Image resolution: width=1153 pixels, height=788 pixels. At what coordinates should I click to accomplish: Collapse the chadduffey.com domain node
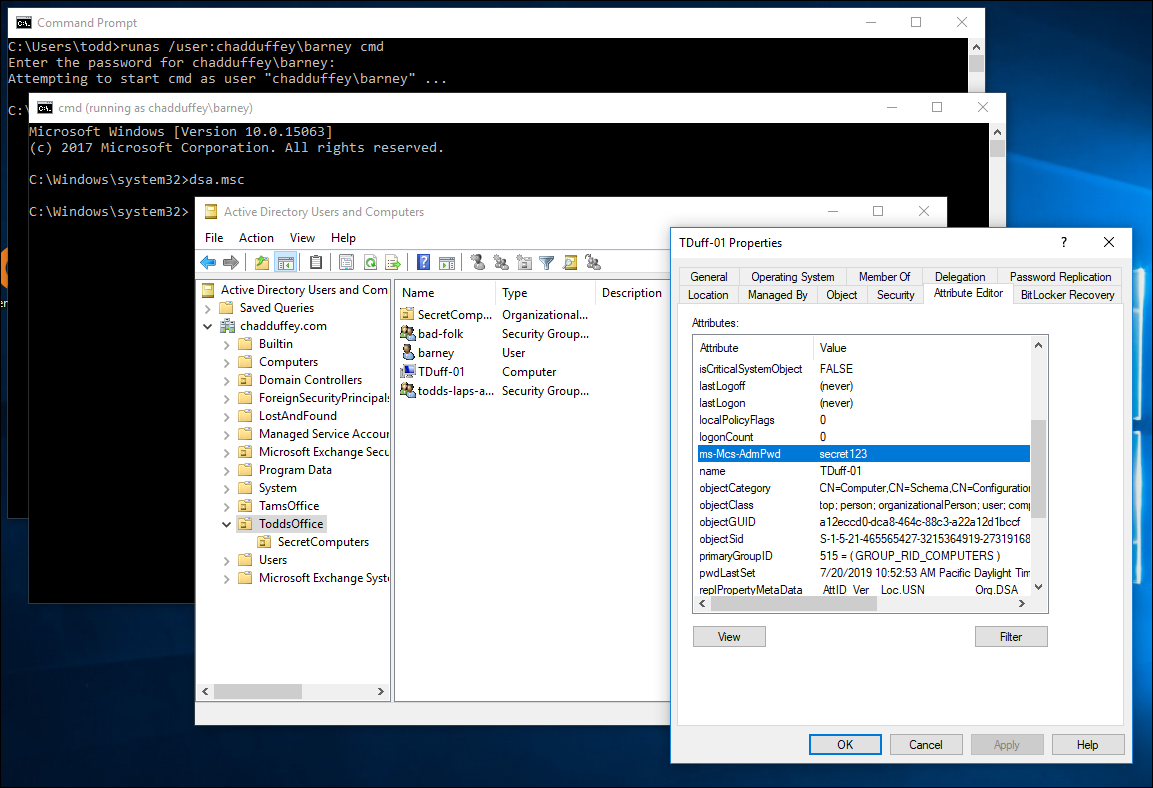coord(207,326)
